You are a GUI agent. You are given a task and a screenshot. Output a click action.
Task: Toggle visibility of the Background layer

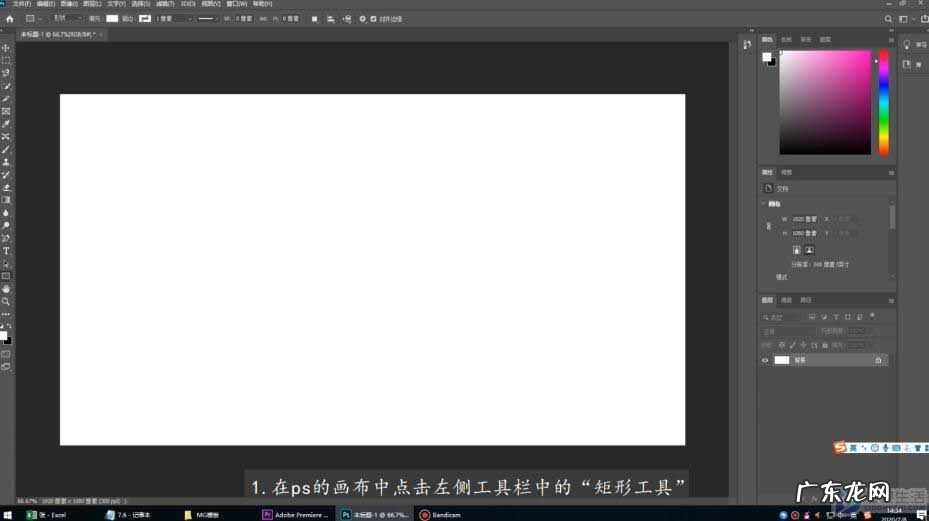[766, 360]
